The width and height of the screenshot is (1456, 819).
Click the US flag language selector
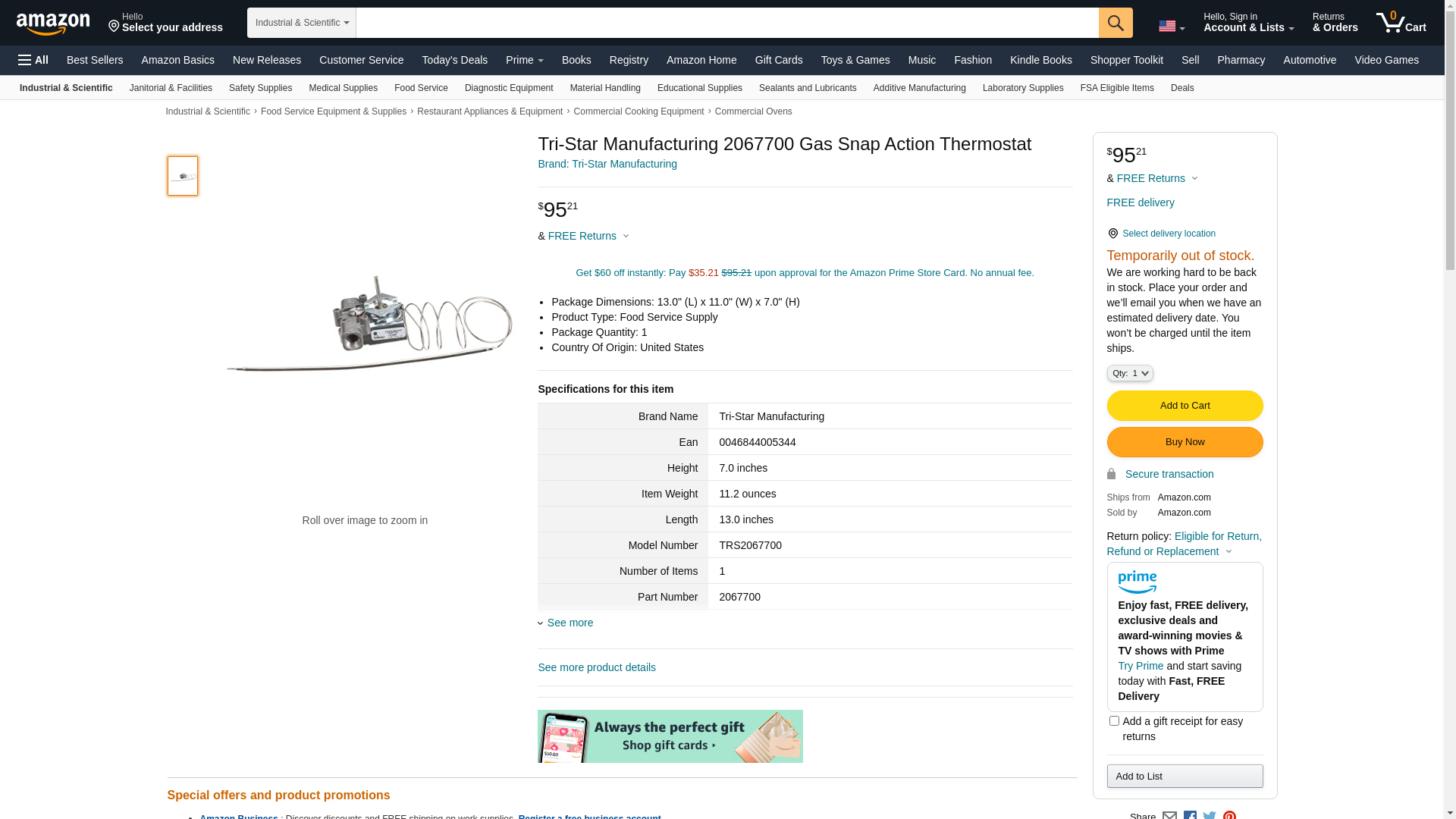tap(1172, 27)
